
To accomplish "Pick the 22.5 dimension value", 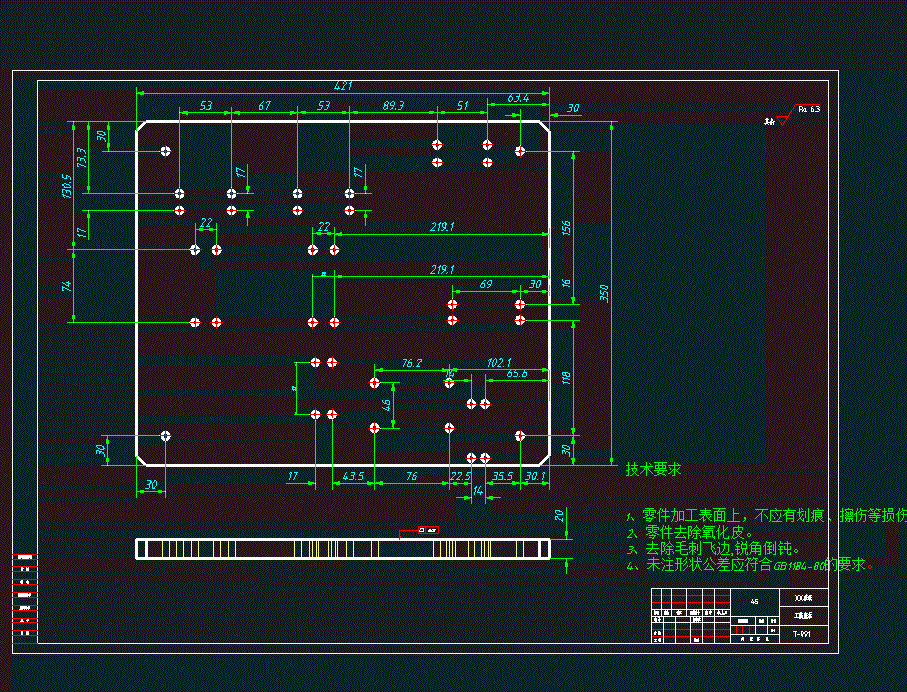I will [x=460, y=476].
